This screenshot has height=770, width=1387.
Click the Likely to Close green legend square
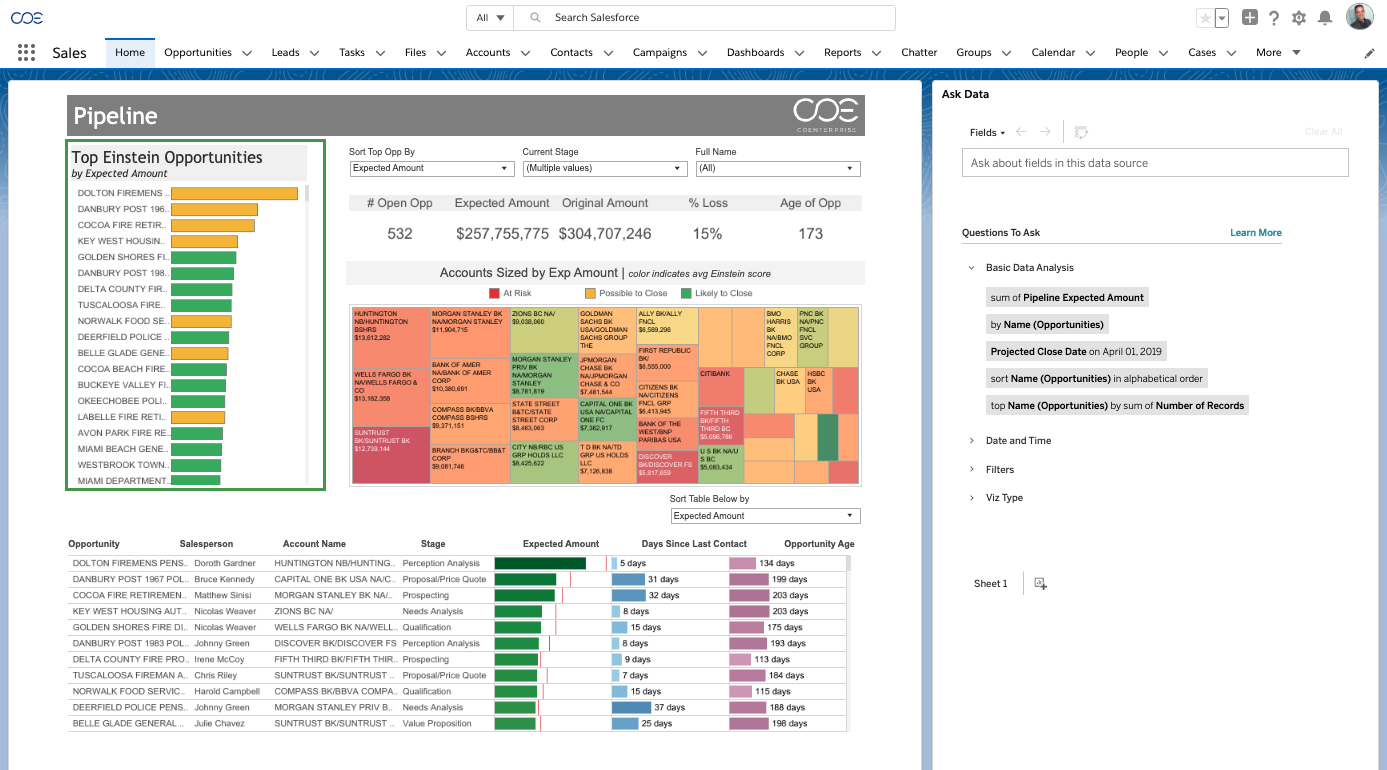(686, 293)
